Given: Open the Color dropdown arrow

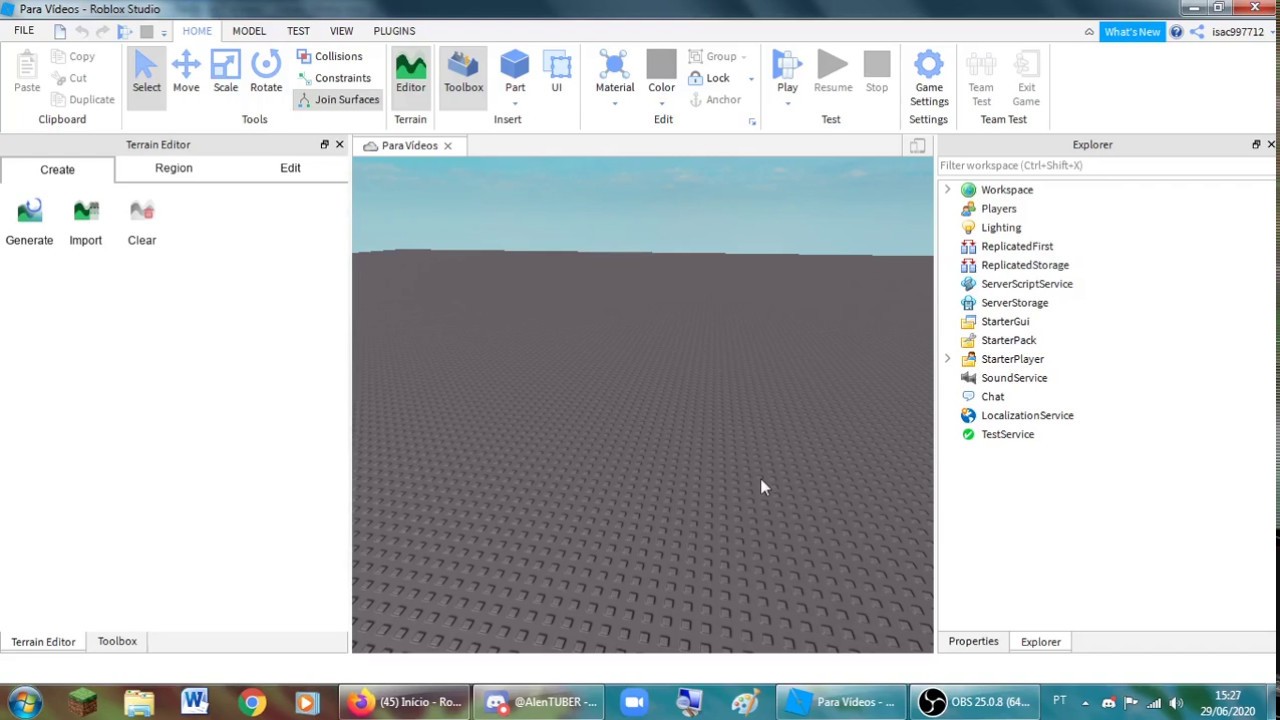Looking at the screenshot, I should (x=661, y=103).
